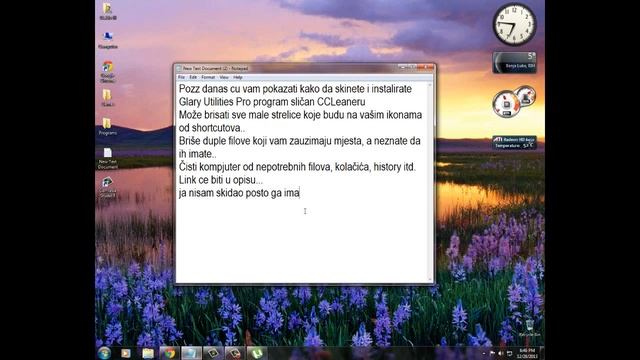Open the Google Chrome desktop shortcut
This screenshot has height=360, width=640.
click(108, 71)
